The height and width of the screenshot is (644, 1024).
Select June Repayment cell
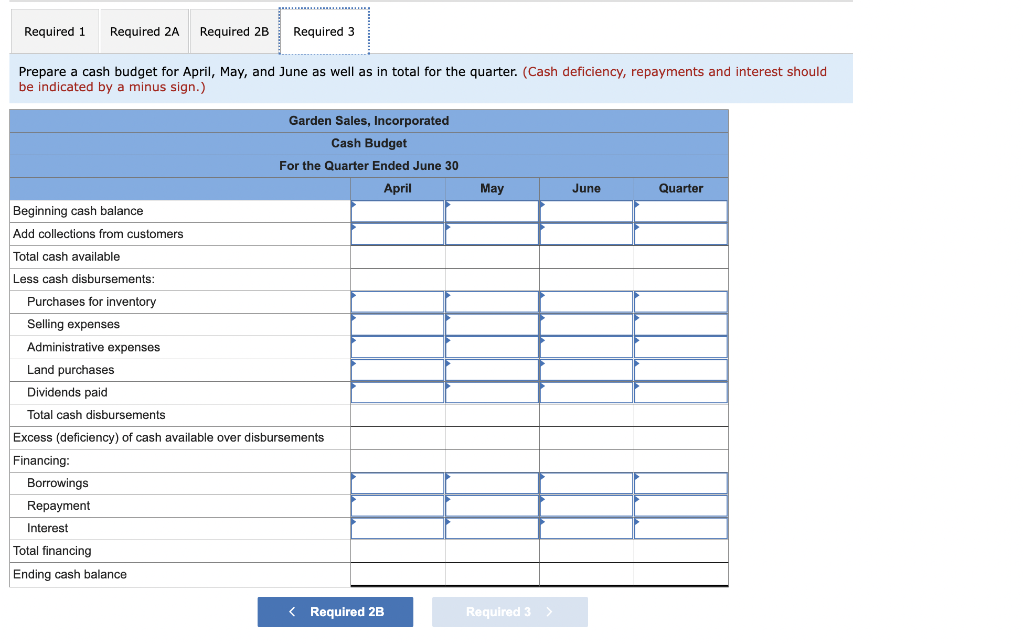(586, 506)
